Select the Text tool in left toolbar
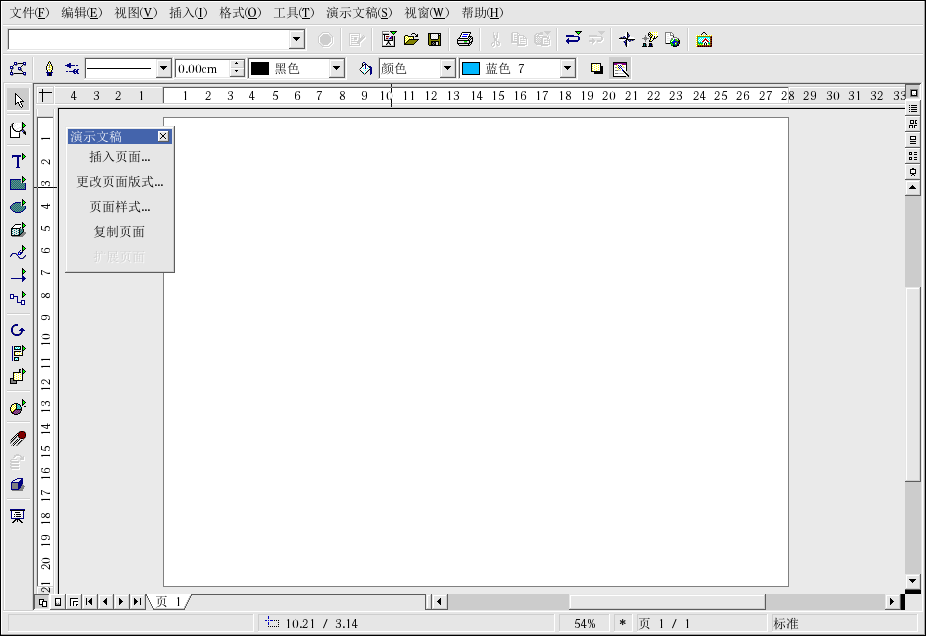Image resolution: width=926 pixels, height=636 pixels. (17, 161)
